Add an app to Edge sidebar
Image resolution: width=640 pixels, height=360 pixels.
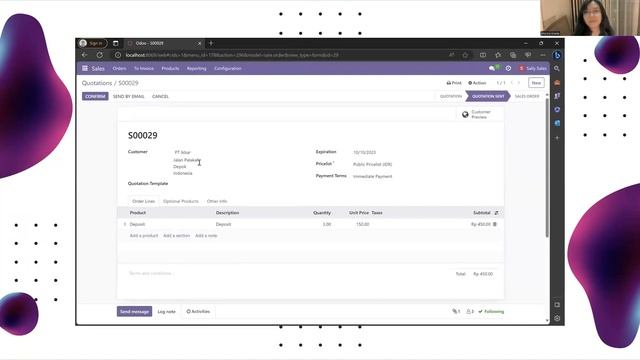557,138
